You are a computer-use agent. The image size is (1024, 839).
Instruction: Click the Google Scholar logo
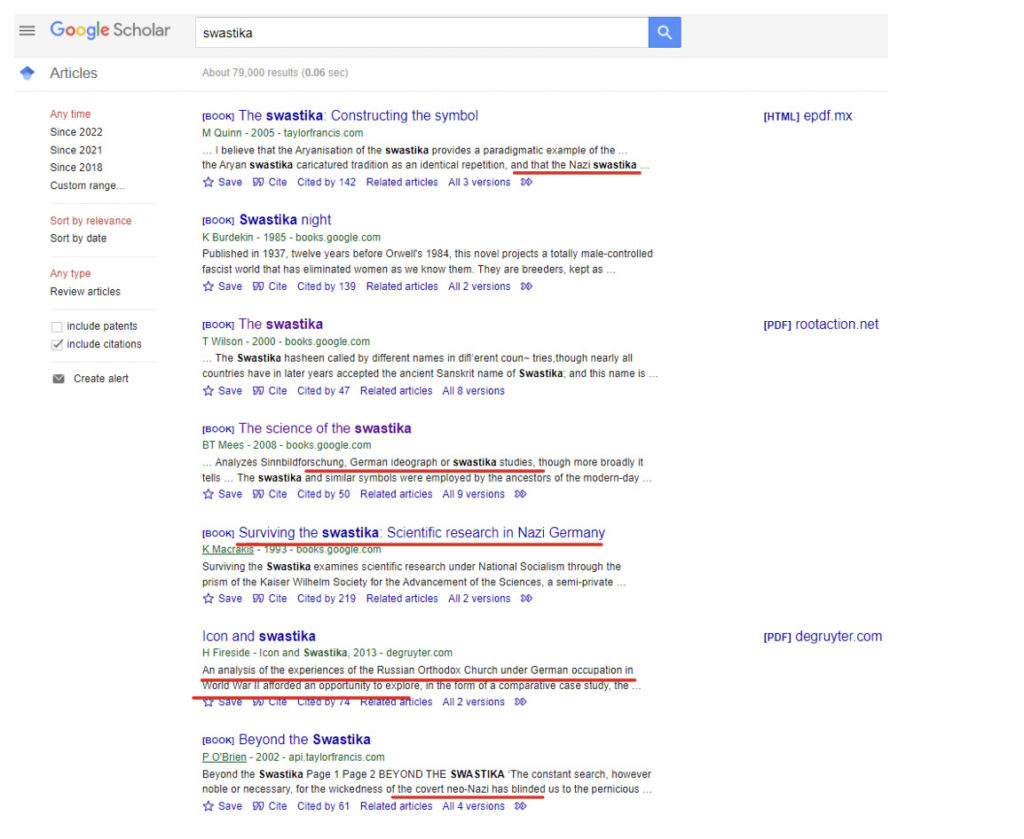coord(110,30)
